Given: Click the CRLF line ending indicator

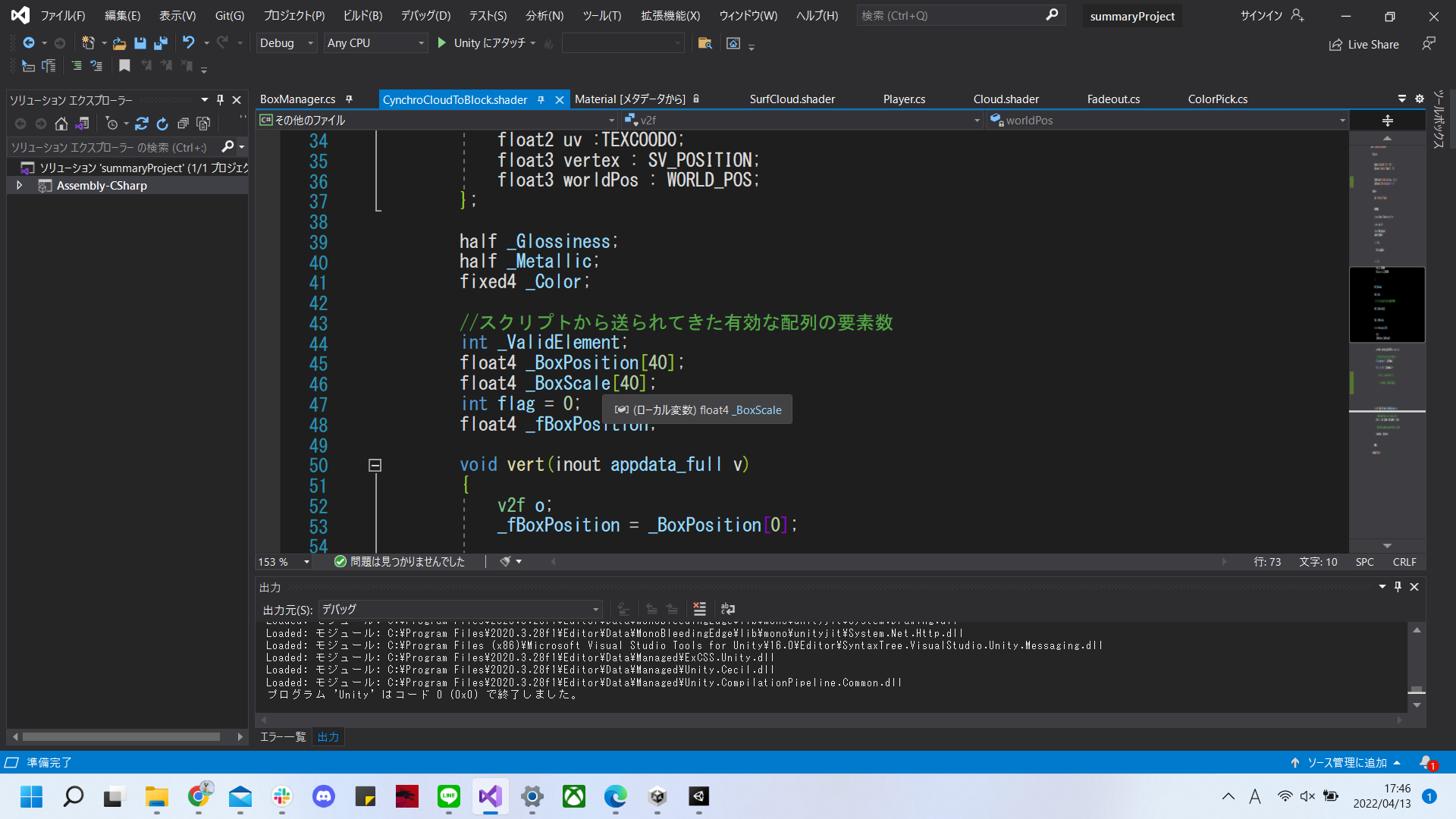Looking at the screenshot, I should (x=1404, y=562).
